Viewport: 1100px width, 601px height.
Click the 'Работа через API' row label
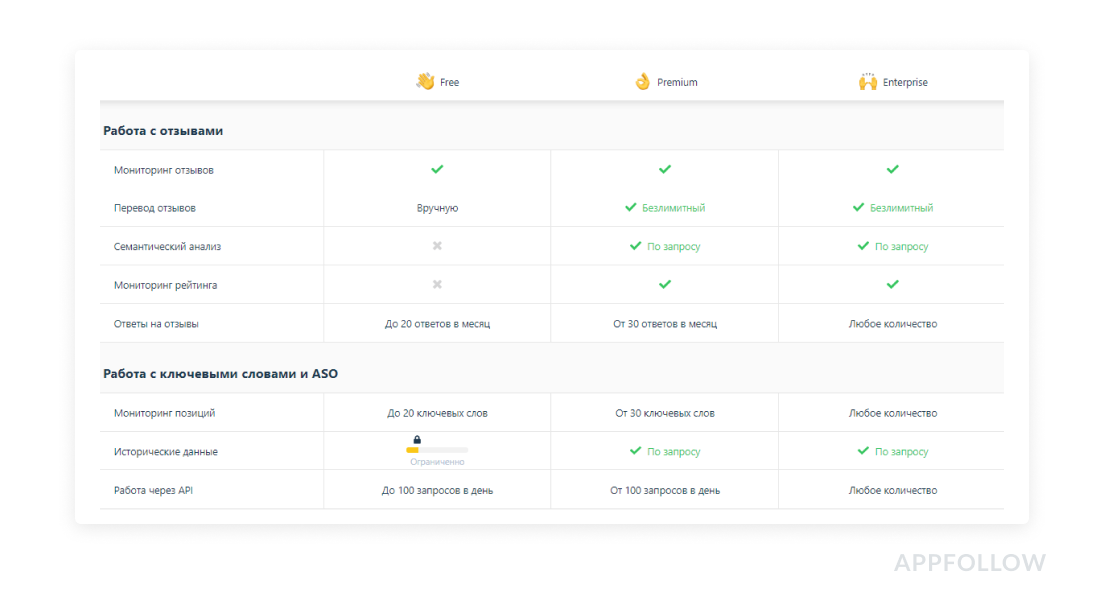[153, 490]
